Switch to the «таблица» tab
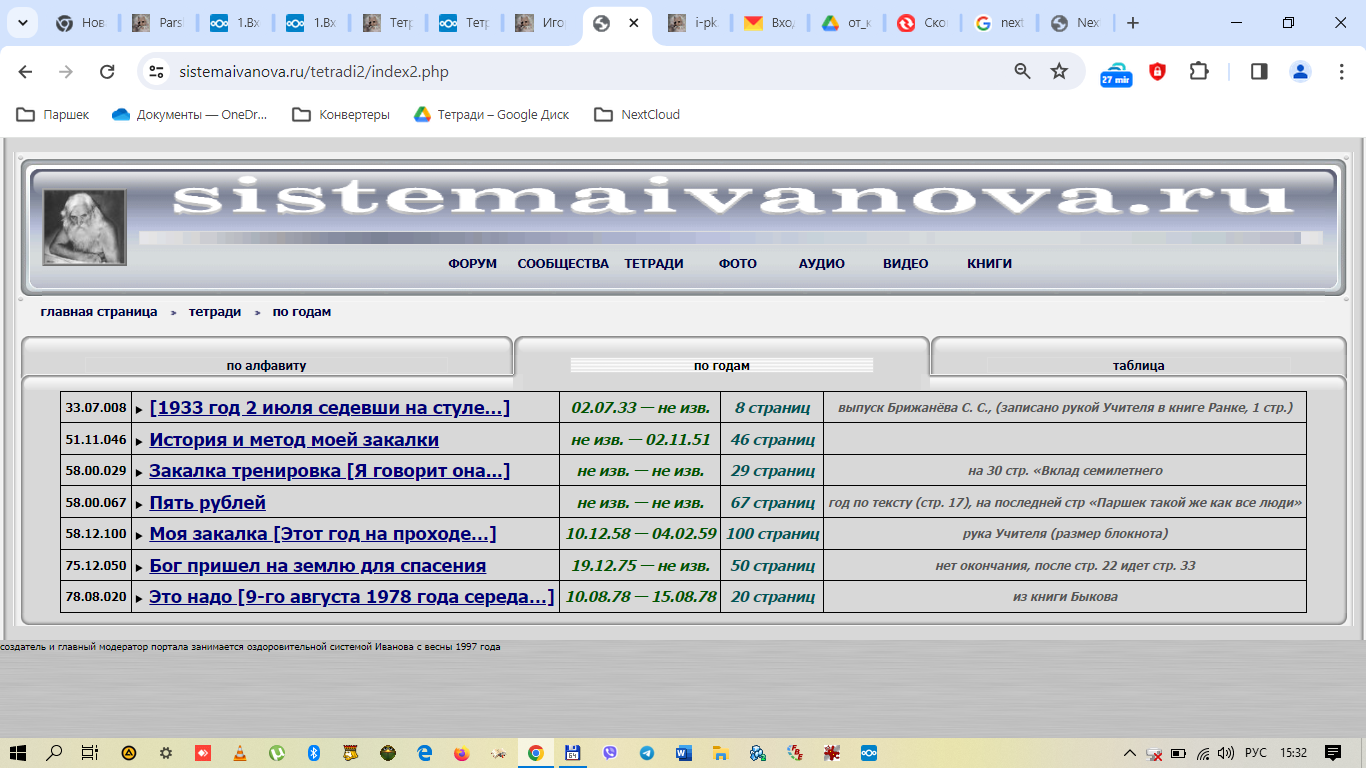The width and height of the screenshot is (1366, 768). [x=1138, y=365]
